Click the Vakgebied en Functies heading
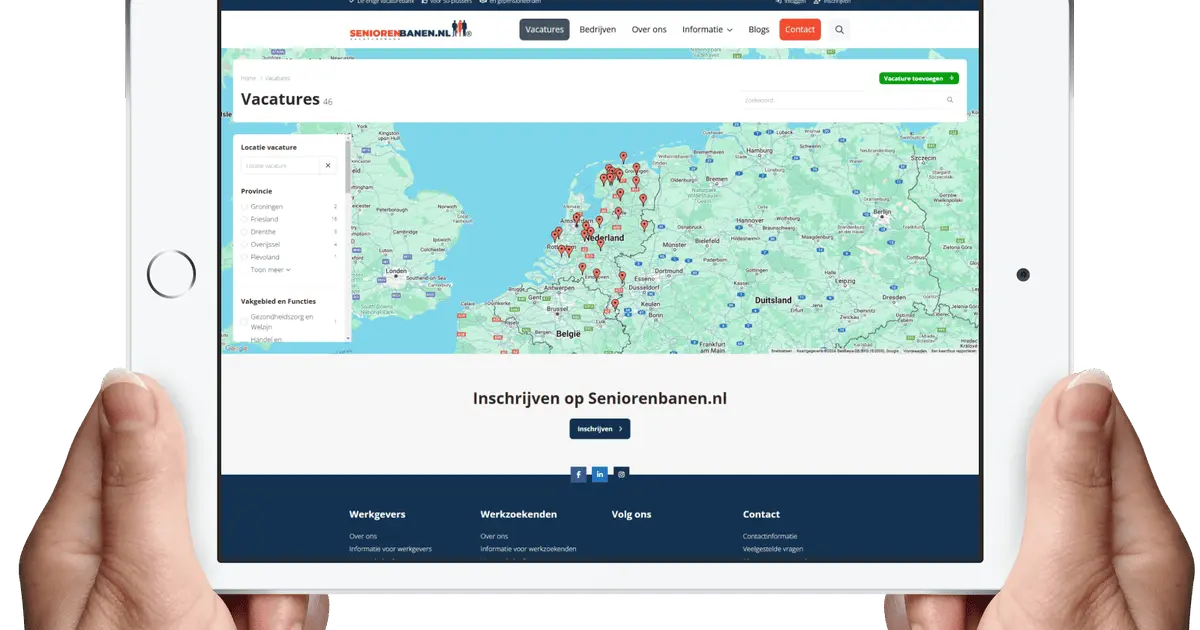 coord(278,301)
